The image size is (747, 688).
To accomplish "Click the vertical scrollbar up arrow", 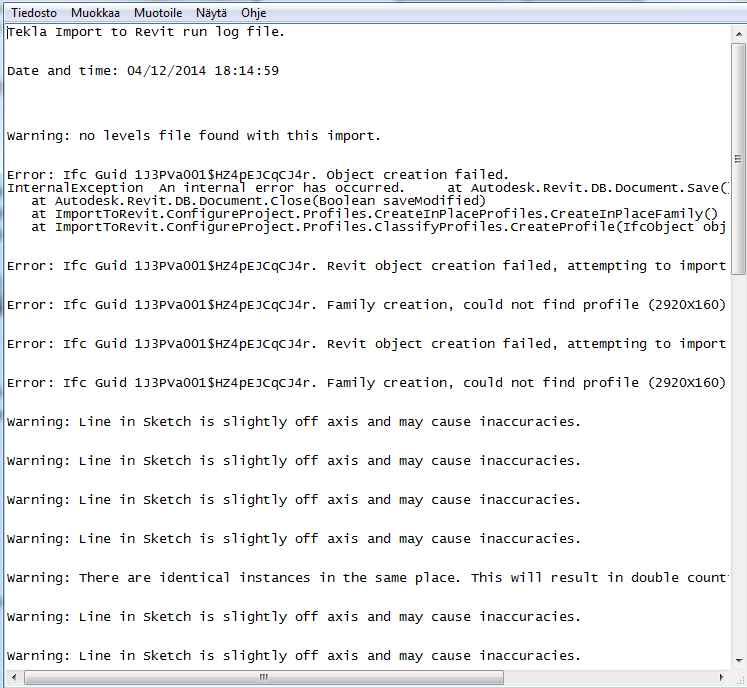I will click(738, 34).
